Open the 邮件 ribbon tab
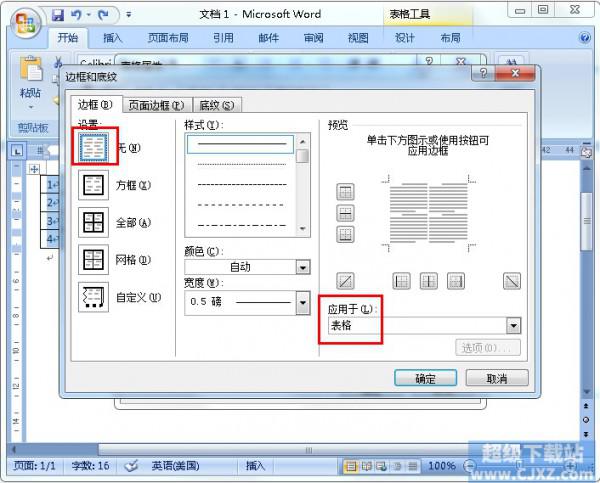This screenshot has height=483, width=600. pos(269,38)
